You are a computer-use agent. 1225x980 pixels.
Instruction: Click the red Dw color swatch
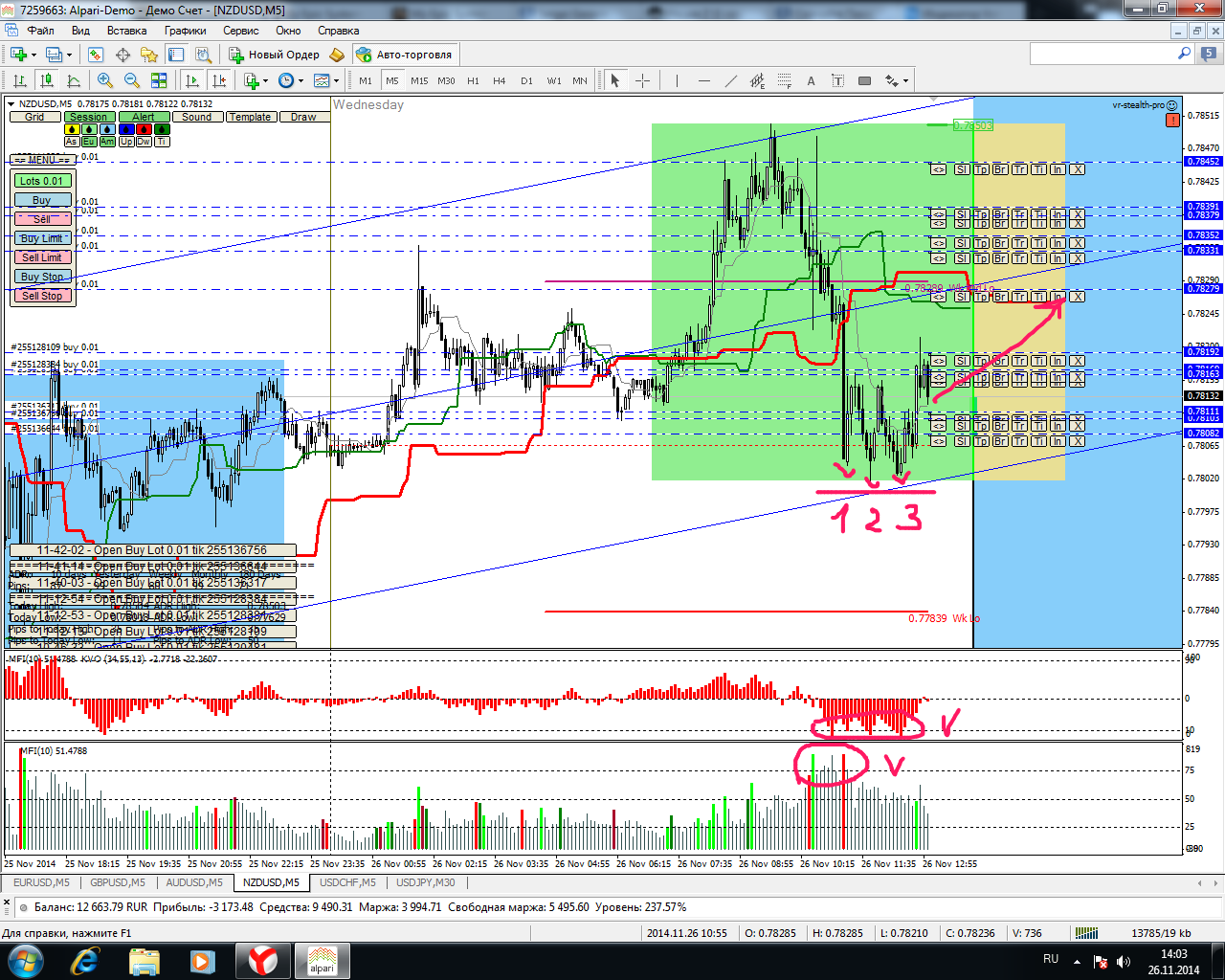[145, 129]
